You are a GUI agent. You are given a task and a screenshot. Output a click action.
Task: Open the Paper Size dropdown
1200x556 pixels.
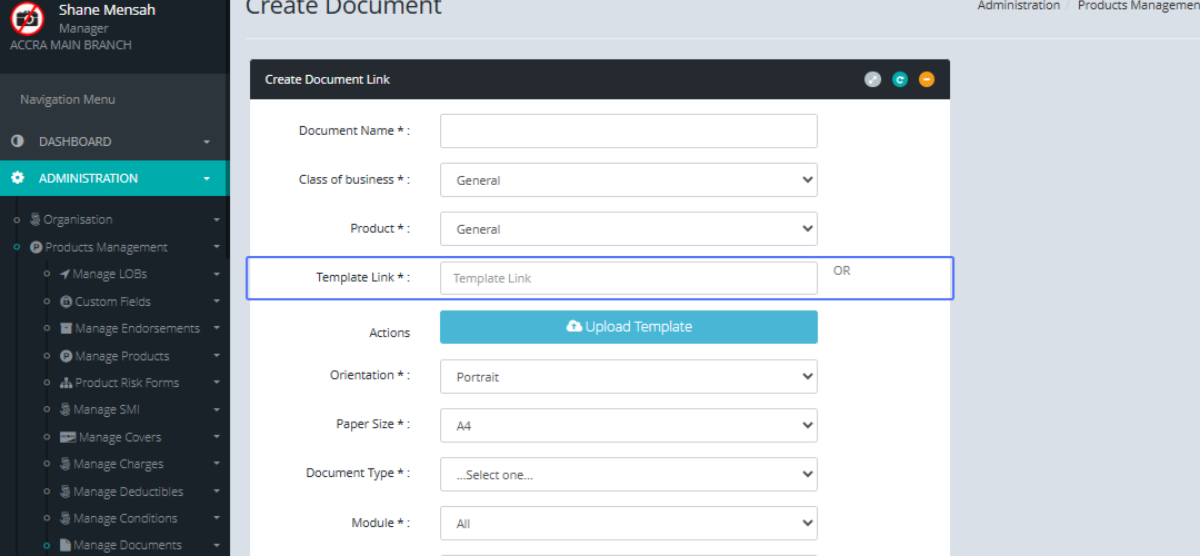point(628,426)
